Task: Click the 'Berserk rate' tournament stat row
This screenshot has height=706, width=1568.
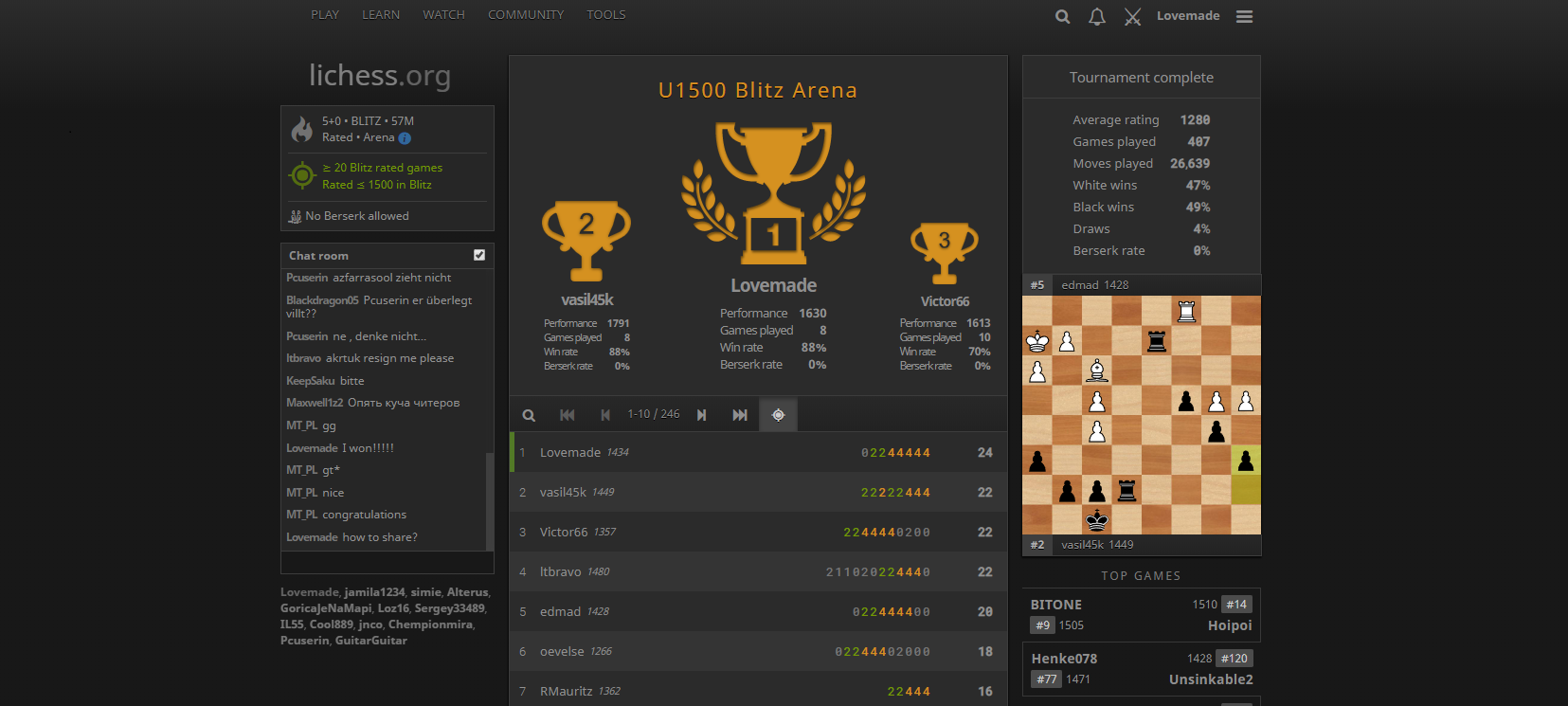Action: 1142,251
